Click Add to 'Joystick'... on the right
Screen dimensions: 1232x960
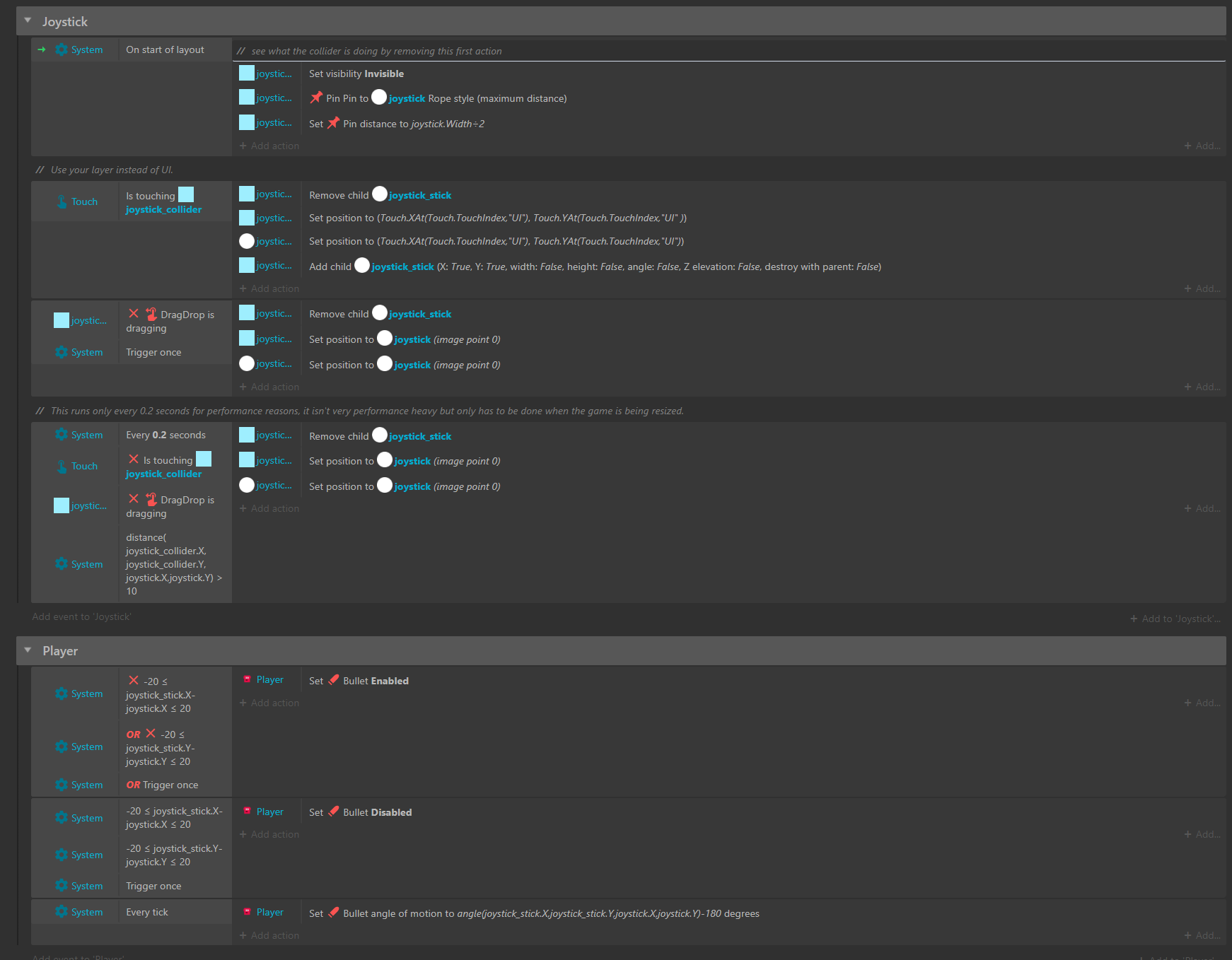coord(1175,619)
